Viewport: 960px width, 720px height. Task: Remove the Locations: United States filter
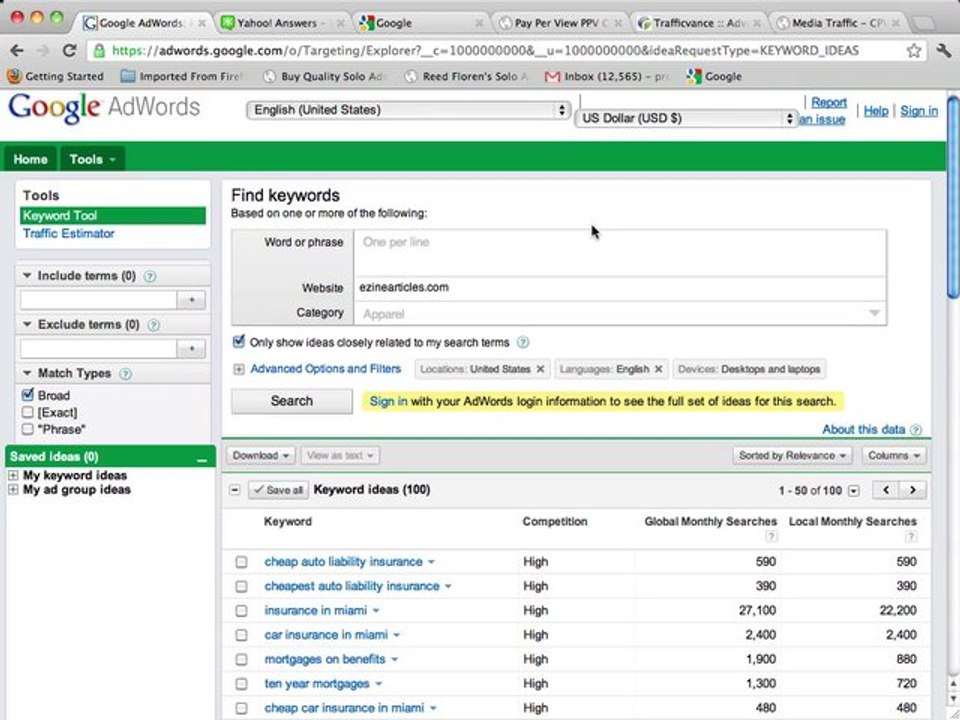(x=540, y=369)
